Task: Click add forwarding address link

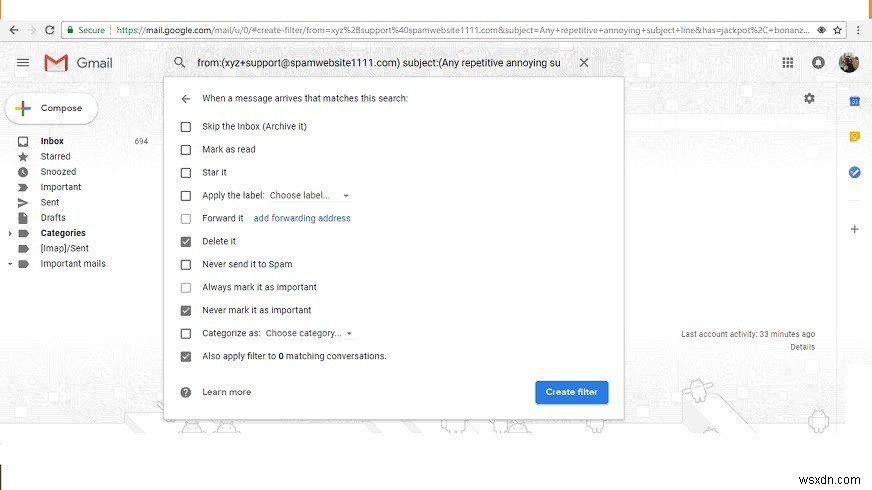Action: (302, 218)
